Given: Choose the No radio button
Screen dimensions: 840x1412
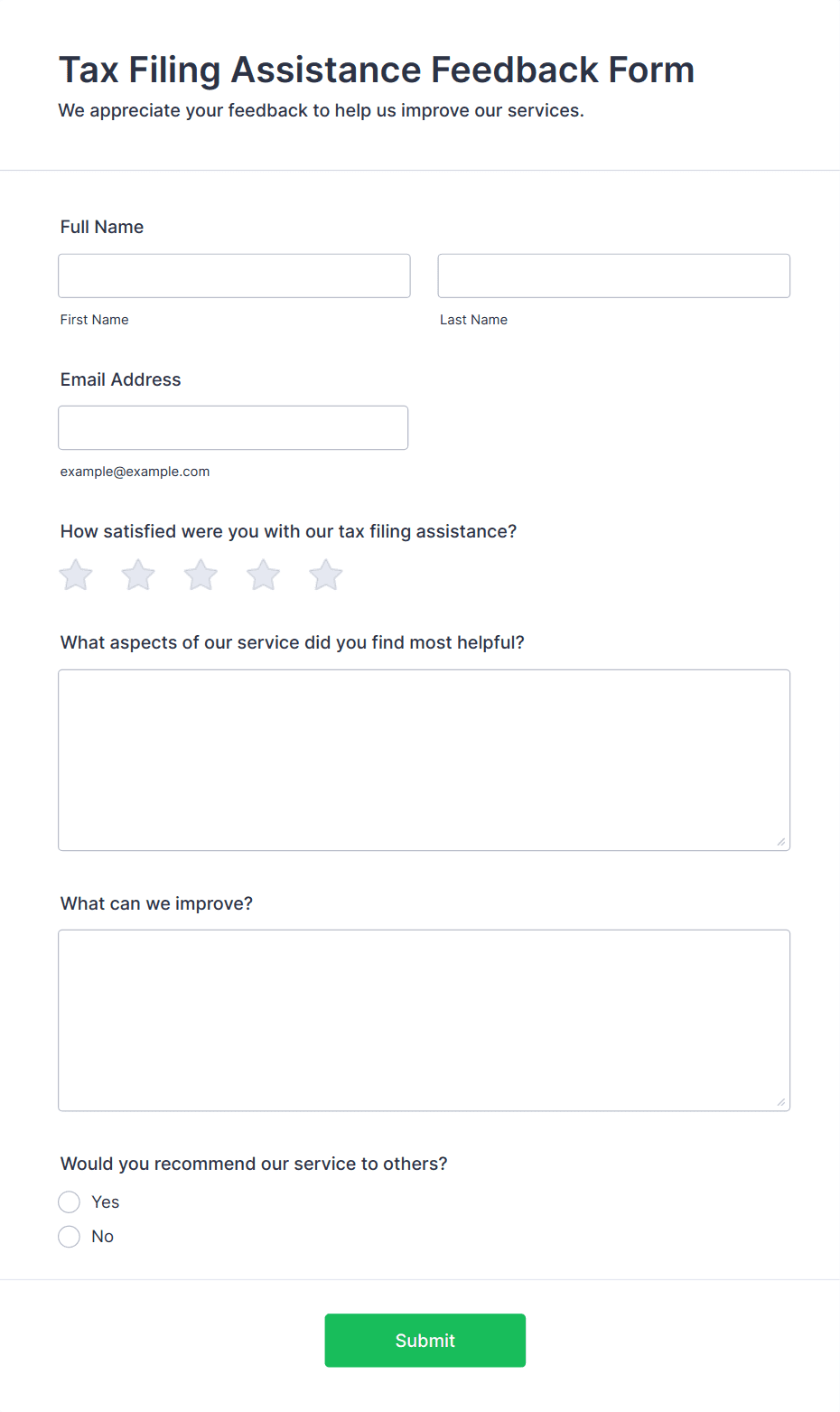Looking at the screenshot, I should (x=70, y=1236).
